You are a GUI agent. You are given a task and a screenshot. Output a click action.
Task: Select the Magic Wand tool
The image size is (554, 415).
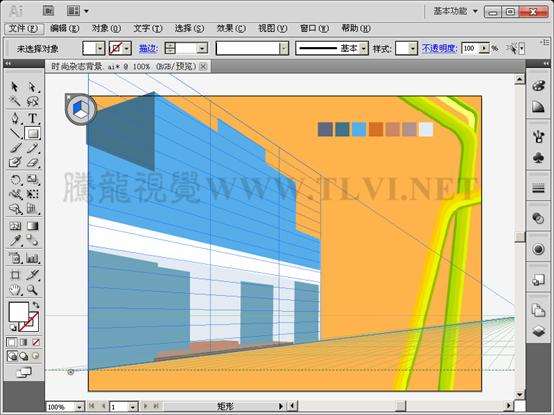pos(14,102)
